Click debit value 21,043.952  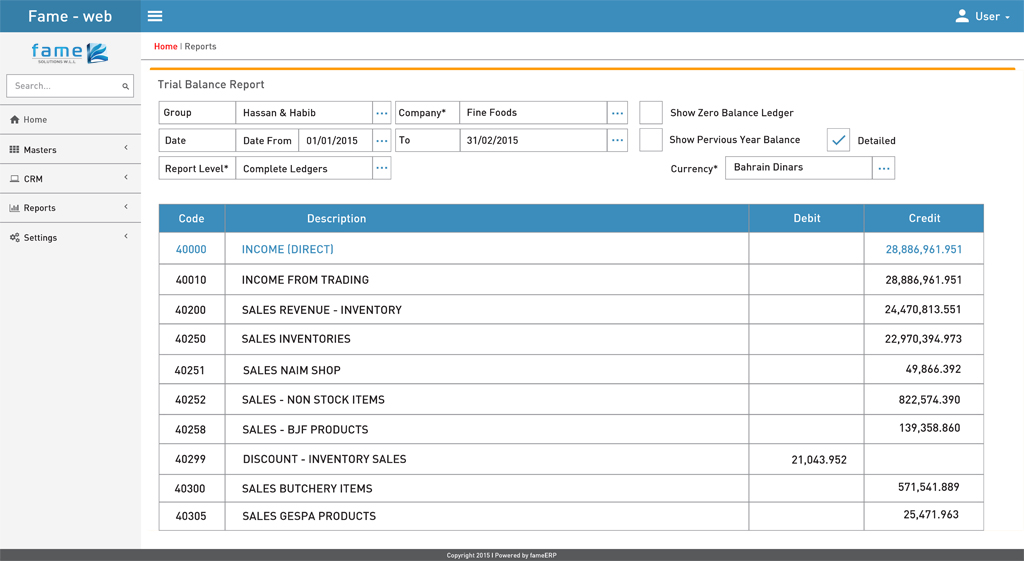(819, 460)
